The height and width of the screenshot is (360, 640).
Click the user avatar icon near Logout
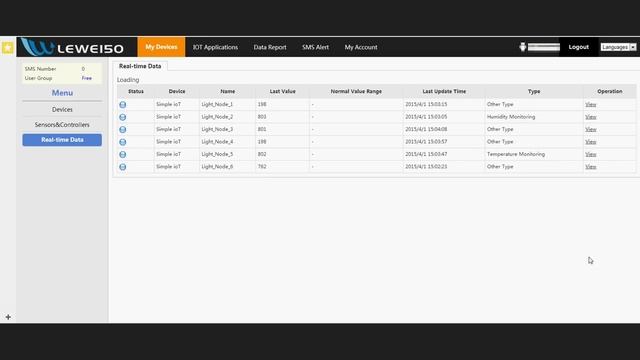point(522,47)
